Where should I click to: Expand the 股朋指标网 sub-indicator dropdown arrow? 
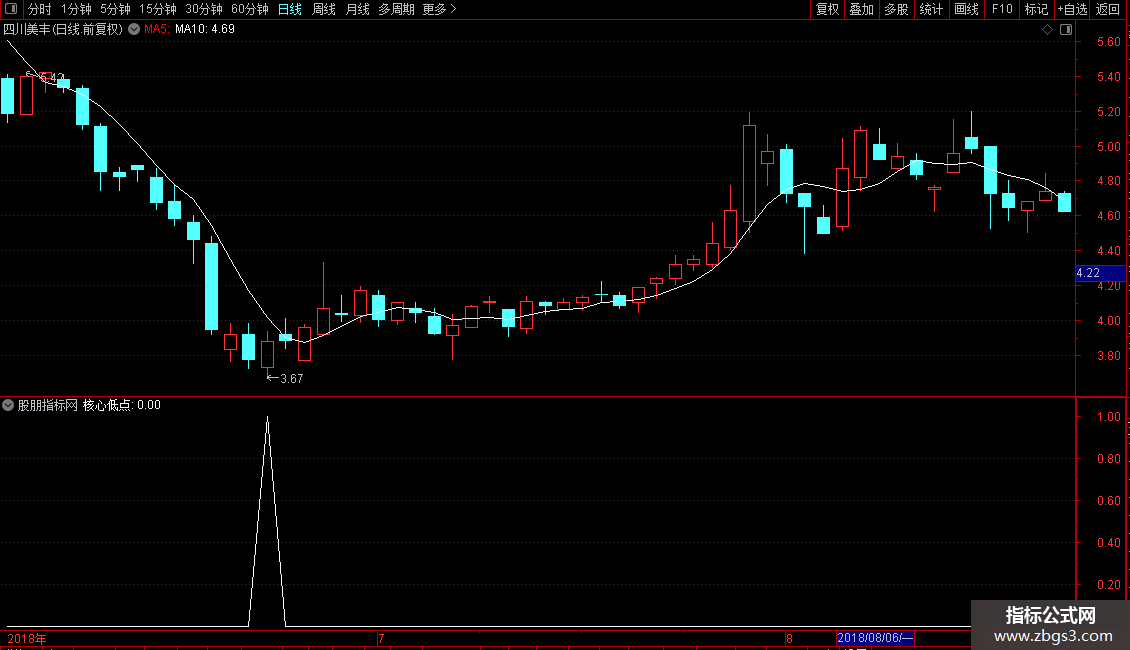point(8,405)
